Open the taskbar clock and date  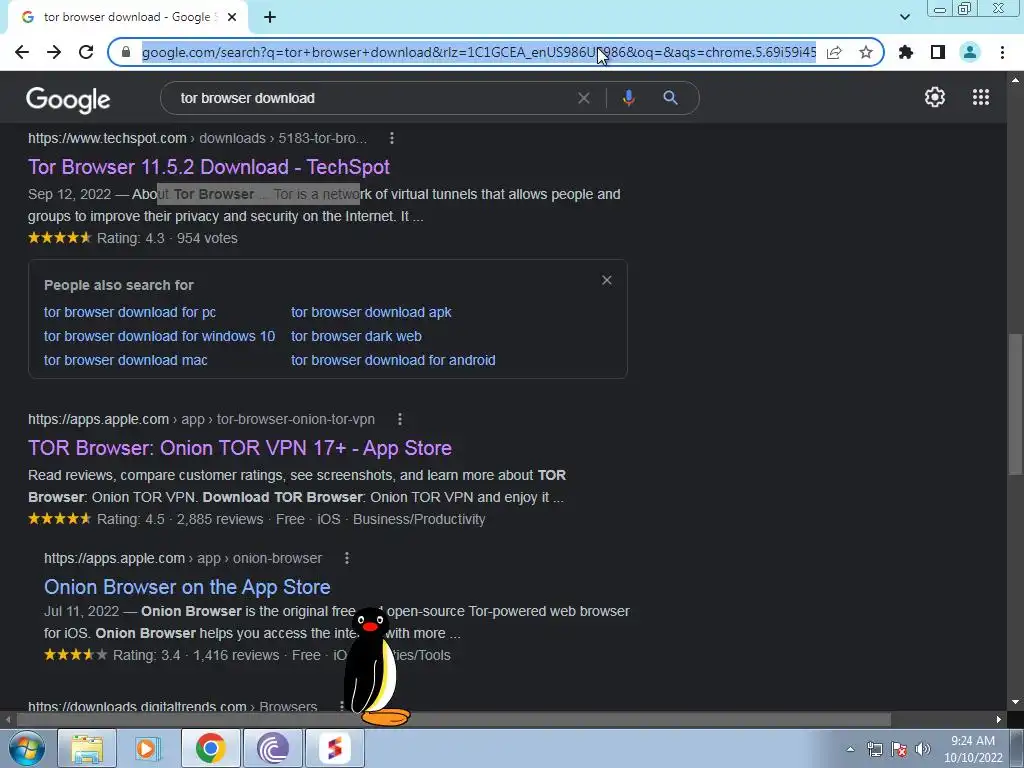click(973, 749)
